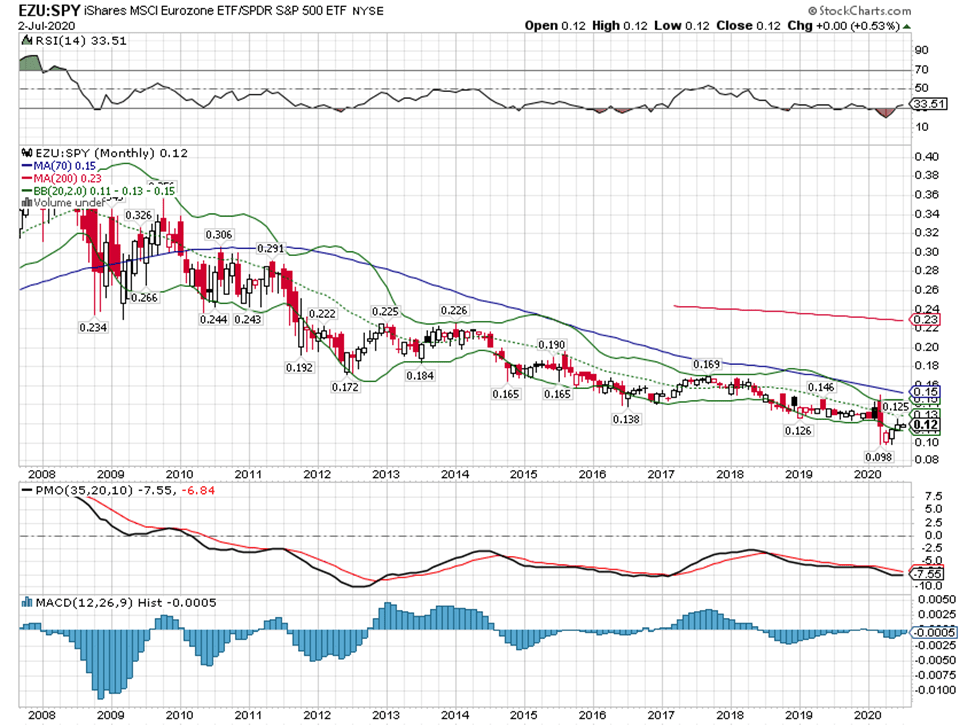Click the EZU:SPY ticker title

click(49, 11)
